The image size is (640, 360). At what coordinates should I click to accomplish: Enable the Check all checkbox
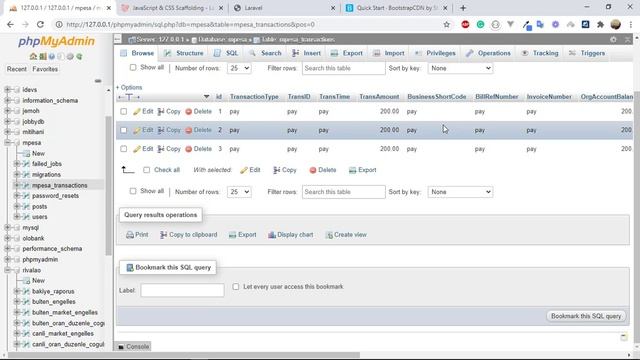coord(147,170)
